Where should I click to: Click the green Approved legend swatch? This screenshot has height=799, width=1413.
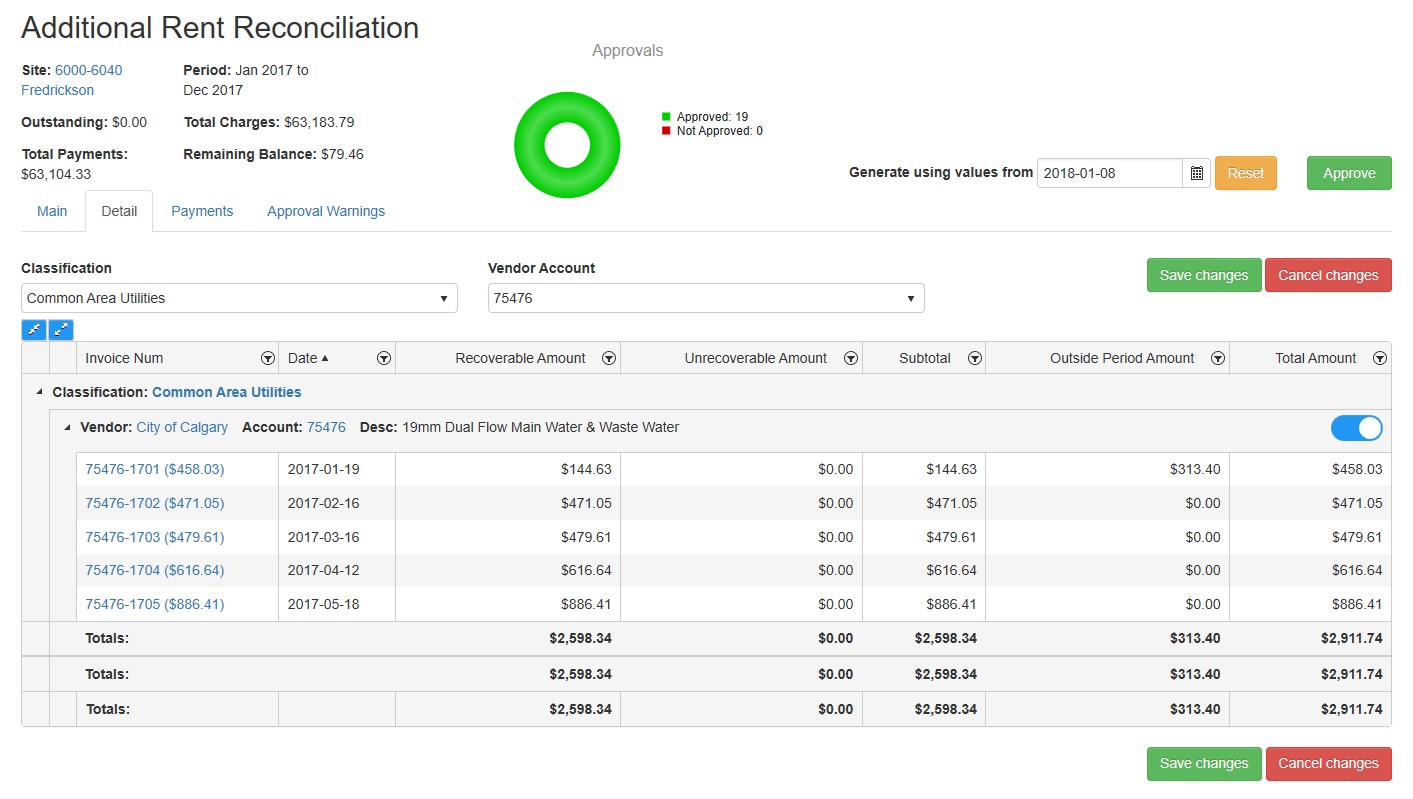666,117
